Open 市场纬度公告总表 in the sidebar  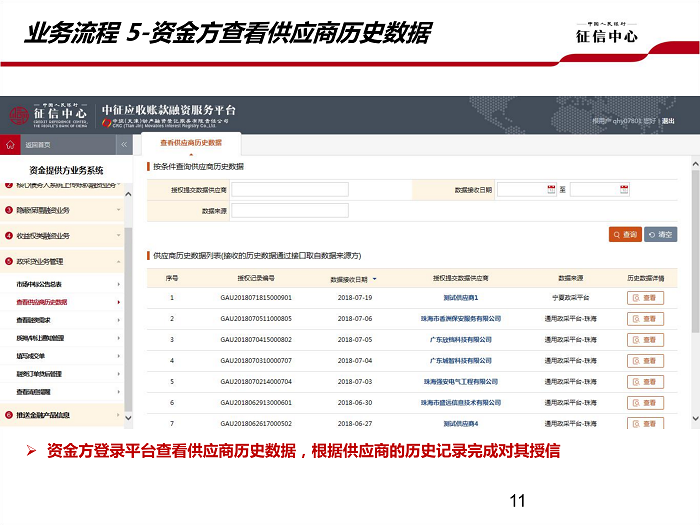pos(41,285)
